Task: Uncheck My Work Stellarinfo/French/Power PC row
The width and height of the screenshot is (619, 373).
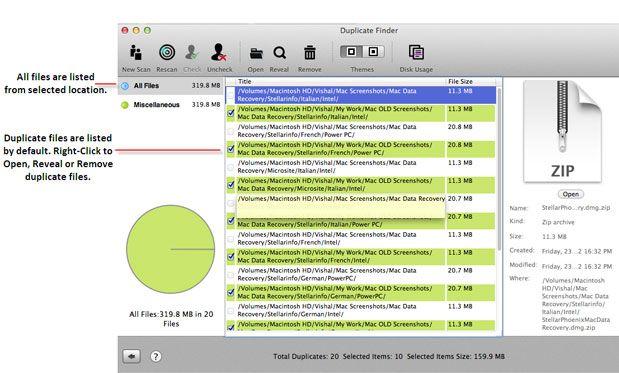Action: 231,149
